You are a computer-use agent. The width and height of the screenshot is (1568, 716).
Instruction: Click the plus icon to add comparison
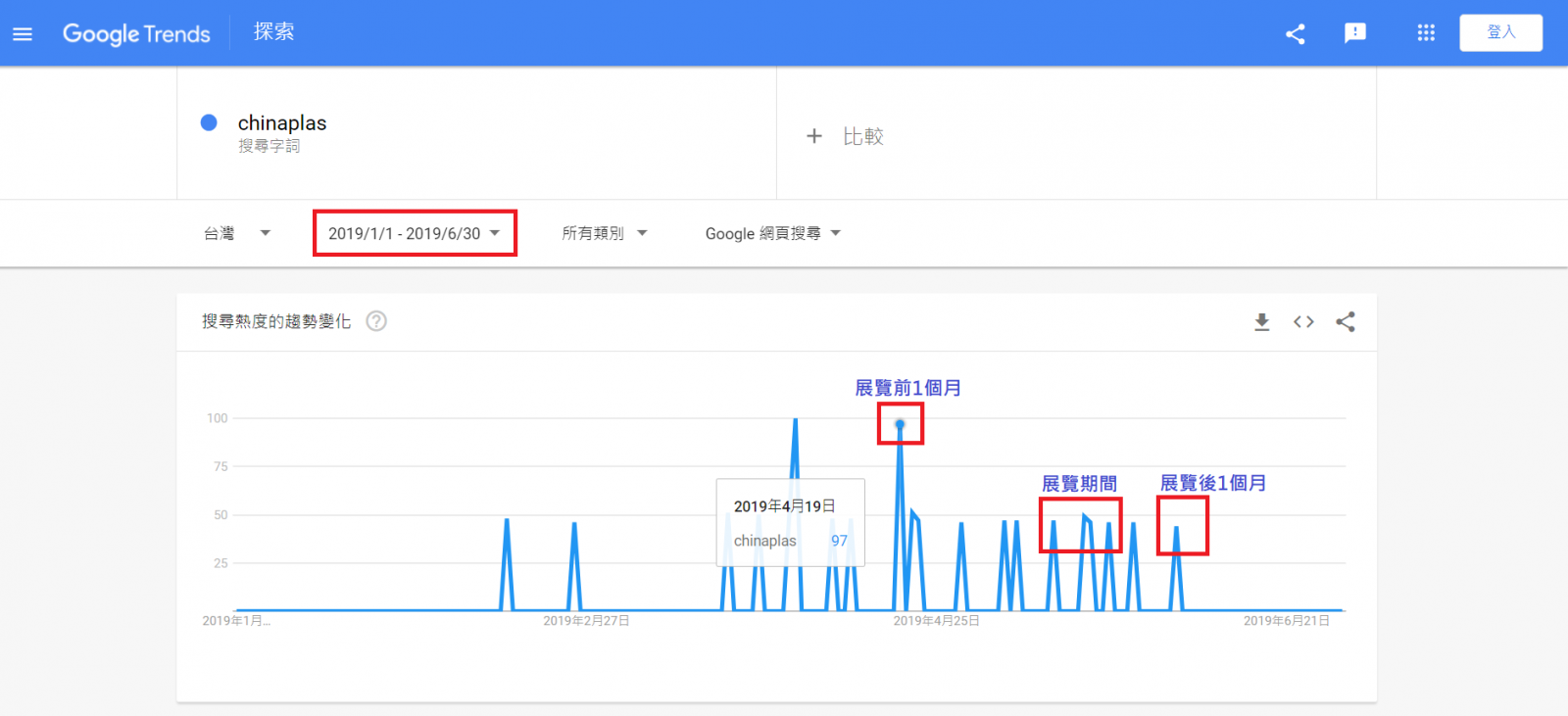point(814,136)
